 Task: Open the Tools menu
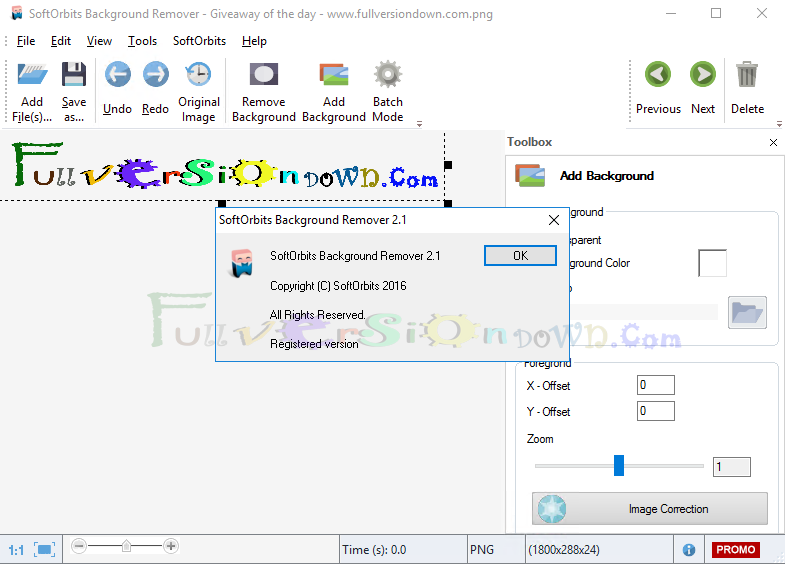(x=142, y=41)
